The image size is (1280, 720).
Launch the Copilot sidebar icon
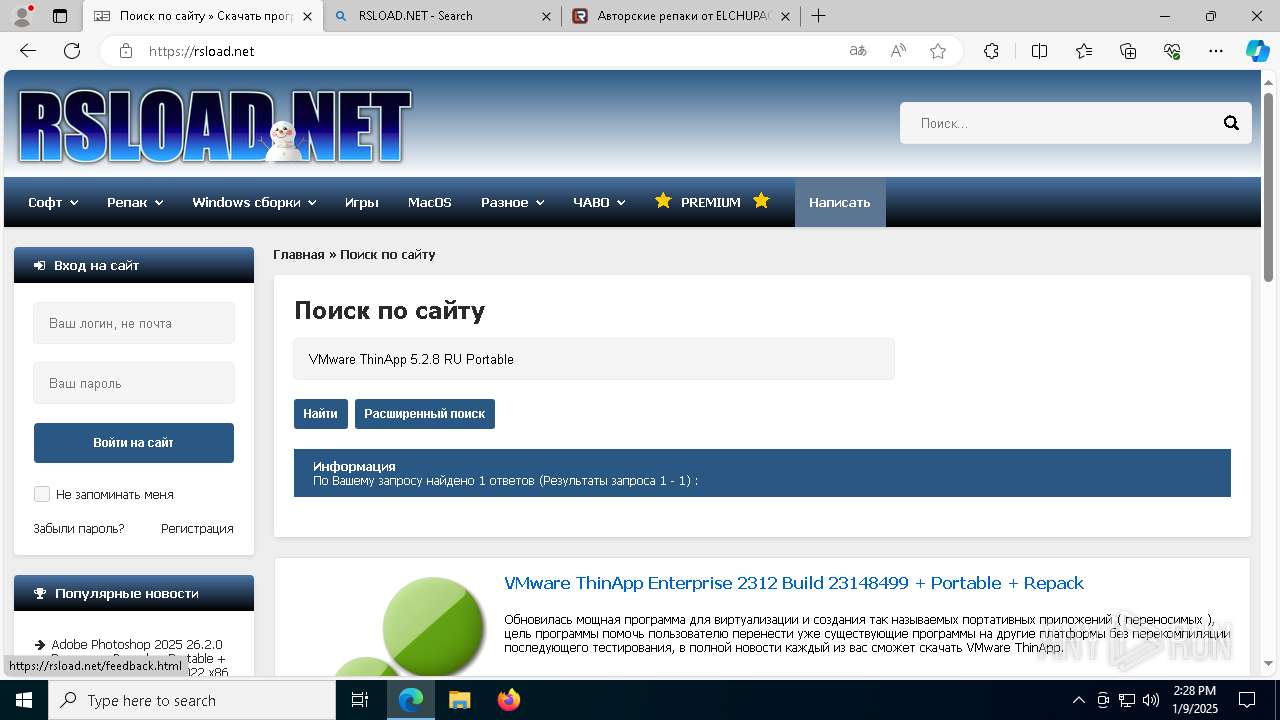pyautogui.click(x=1257, y=51)
